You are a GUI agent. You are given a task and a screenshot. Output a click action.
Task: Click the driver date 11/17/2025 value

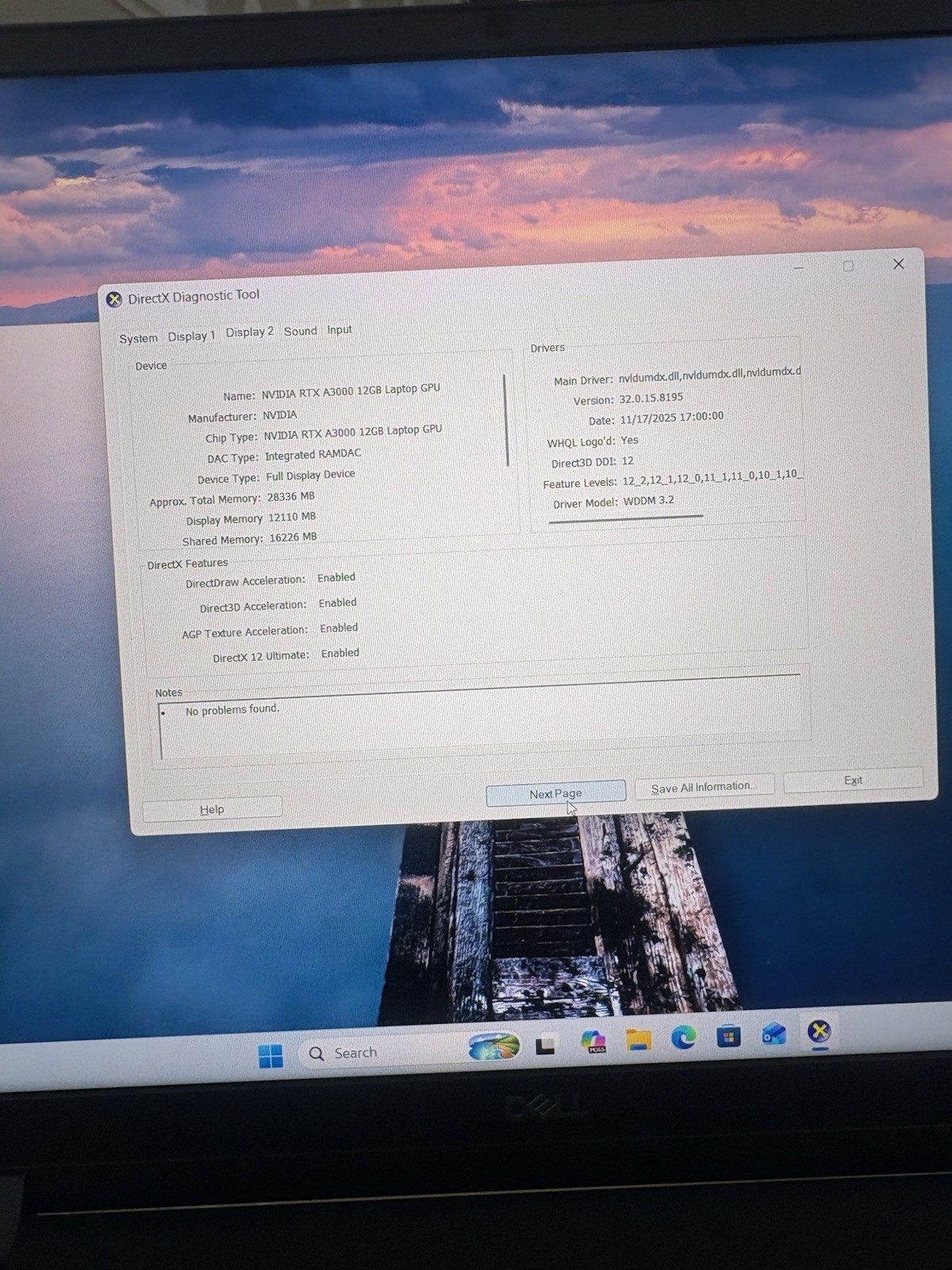671,418
